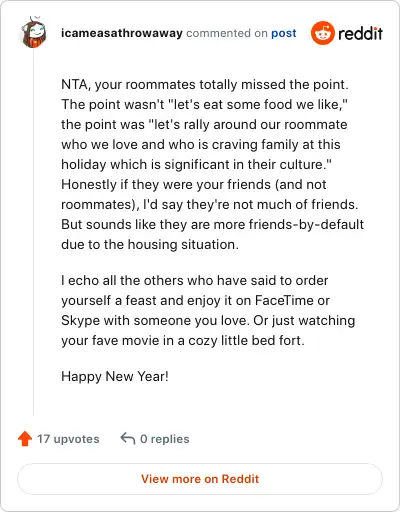
Task: Click the "View more on Reddit" button
Action: [200, 479]
